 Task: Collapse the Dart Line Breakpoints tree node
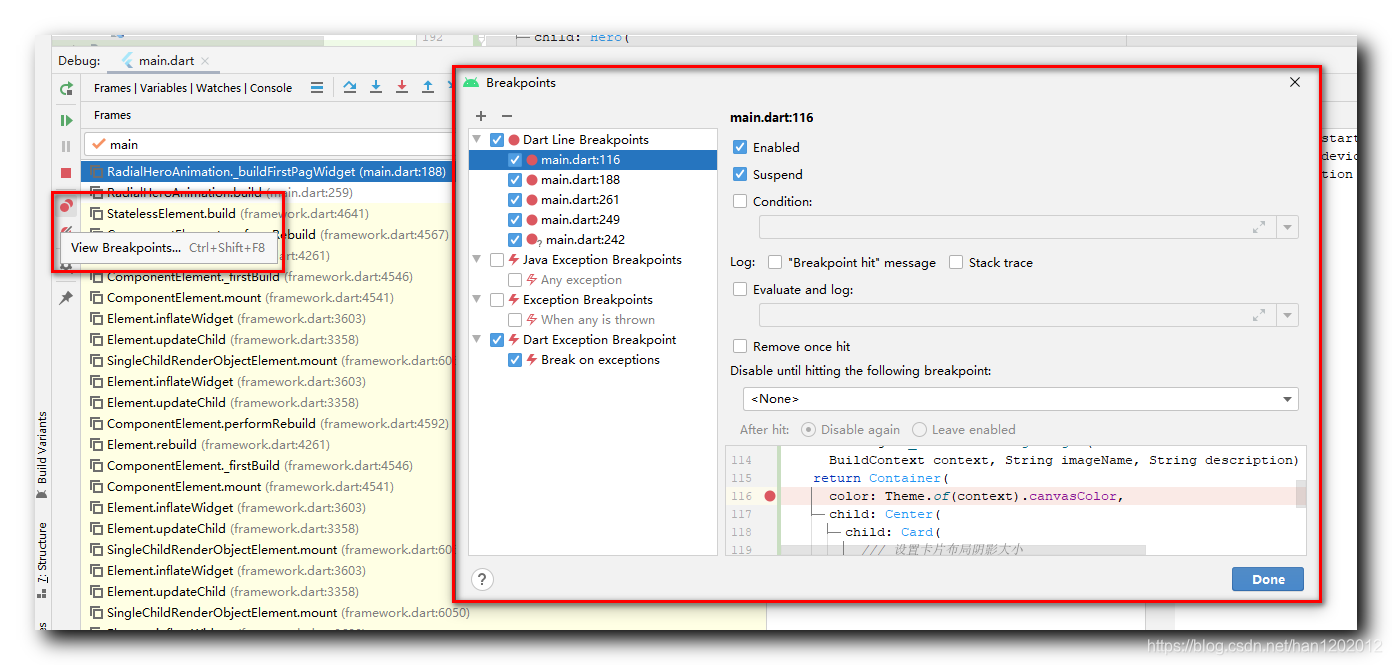tap(478, 140)
